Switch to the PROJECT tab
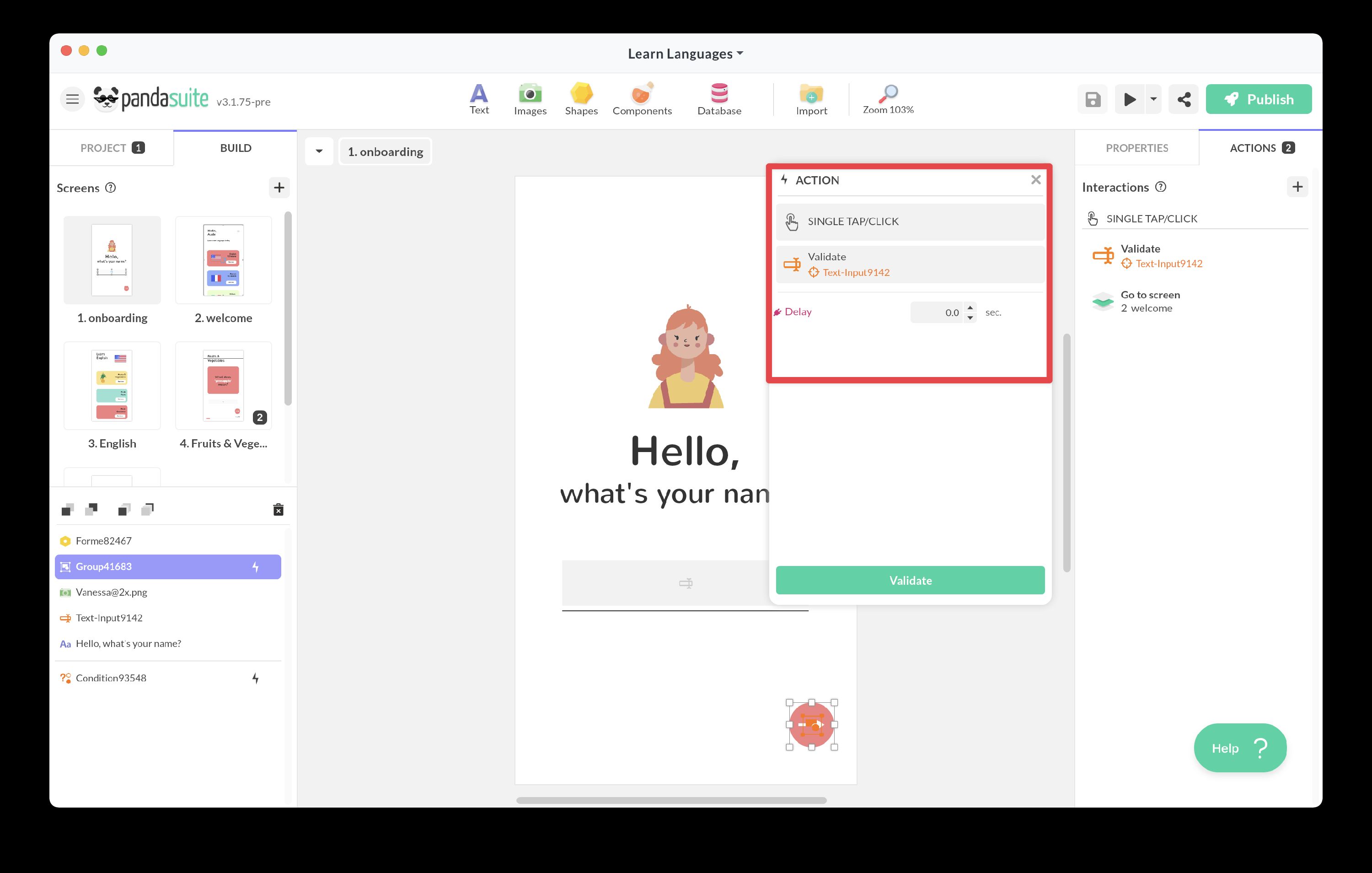1372x873 pixels. [112, 148]
